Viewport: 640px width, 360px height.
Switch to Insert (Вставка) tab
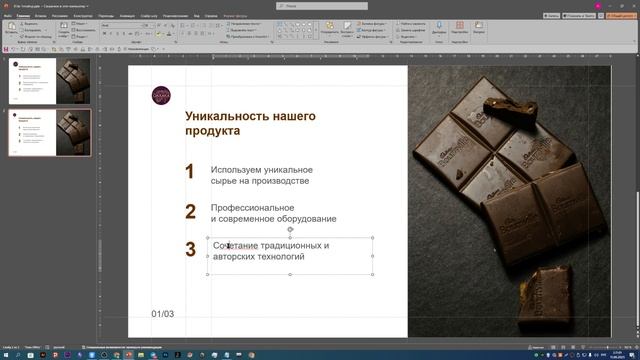click(40, 16)
